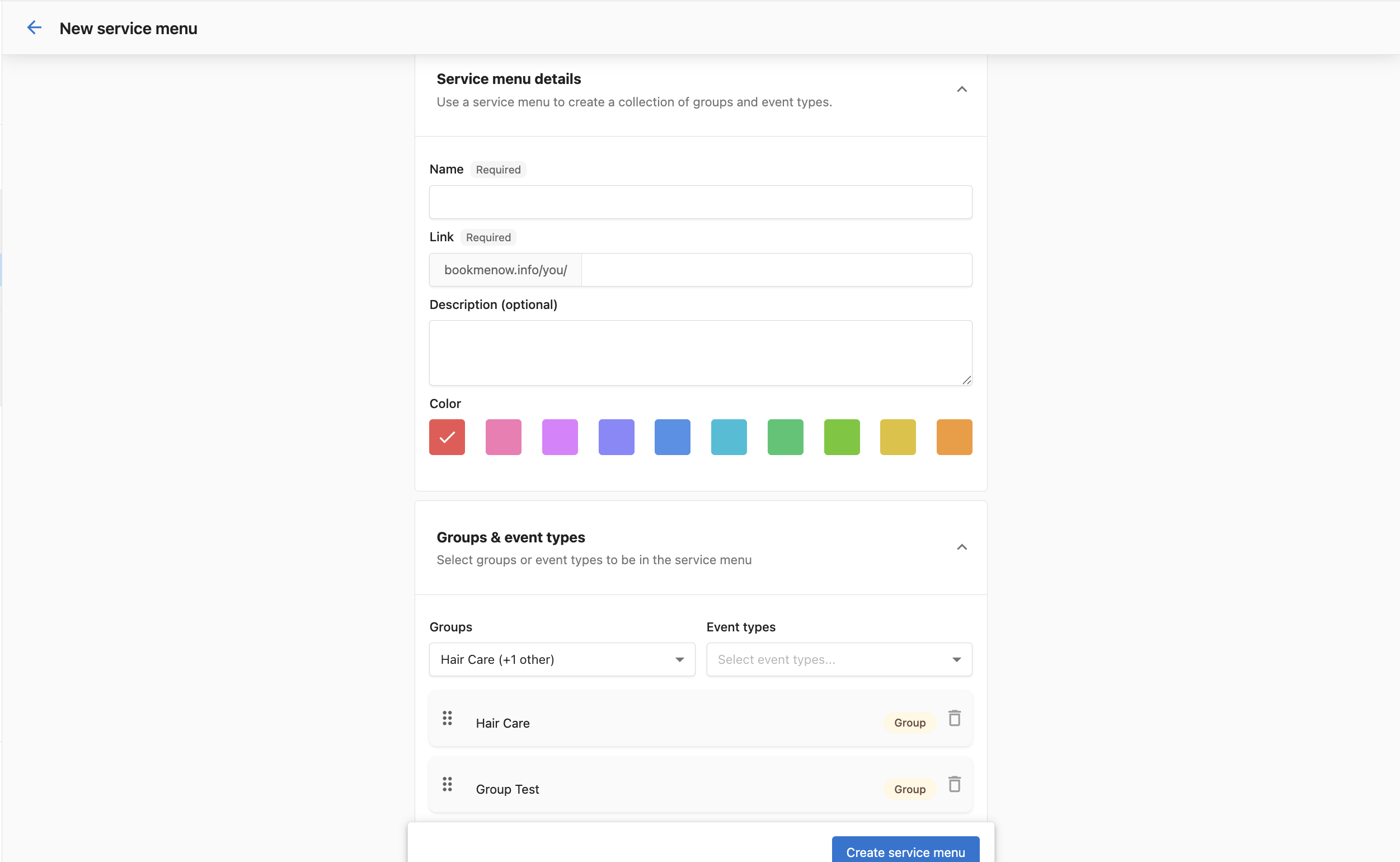Screen dimensions: 1400x862
Task: Click the textarea resize grip on Description field
Action: pos(966,380)
